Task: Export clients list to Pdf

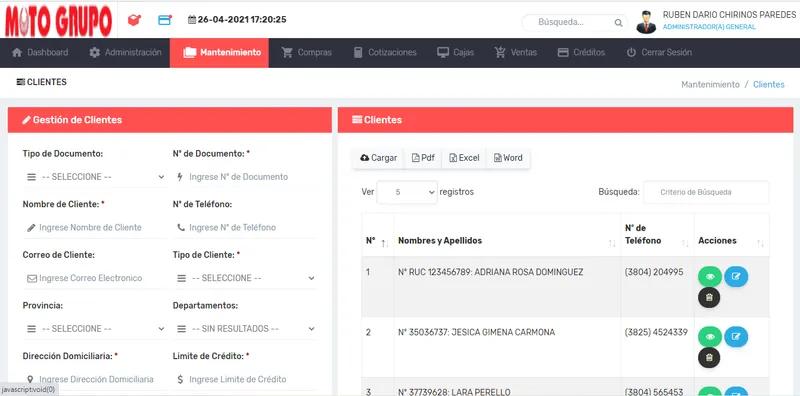Action: (x=423, y=158)
